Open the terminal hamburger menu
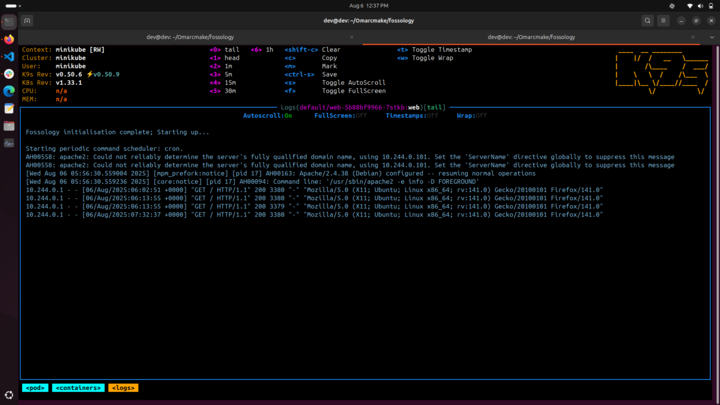 click(663, 21)
